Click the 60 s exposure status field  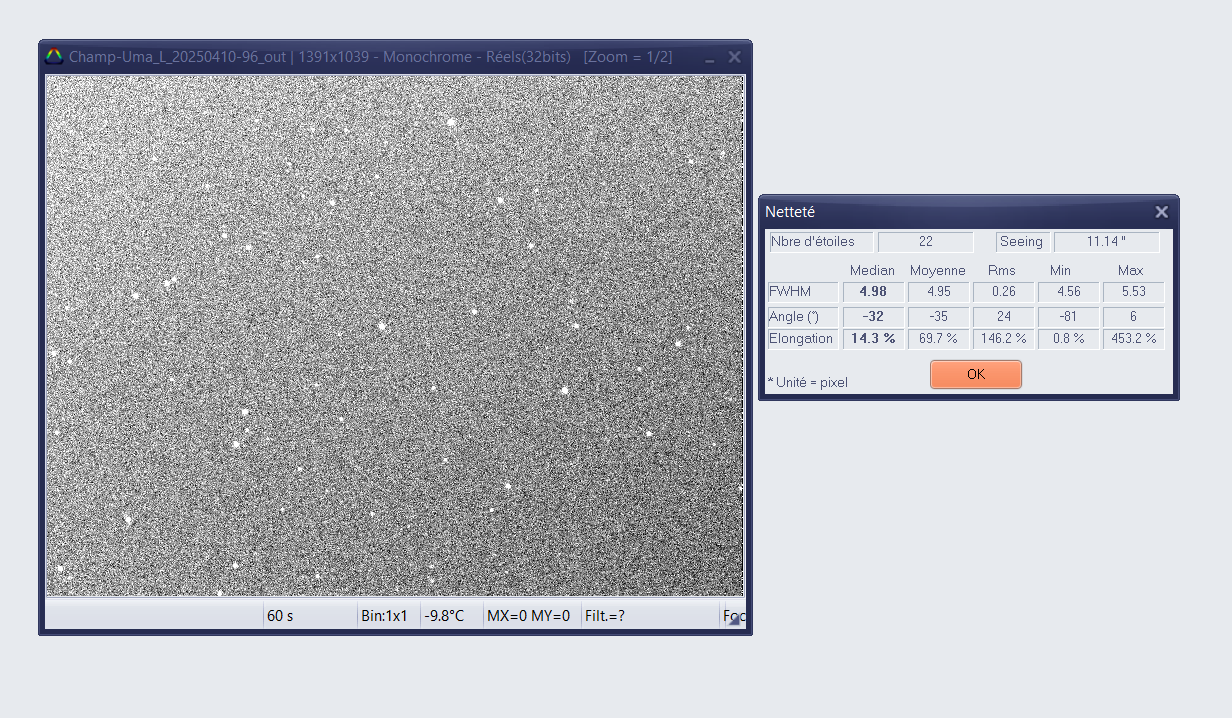click(x=310, y=616)
